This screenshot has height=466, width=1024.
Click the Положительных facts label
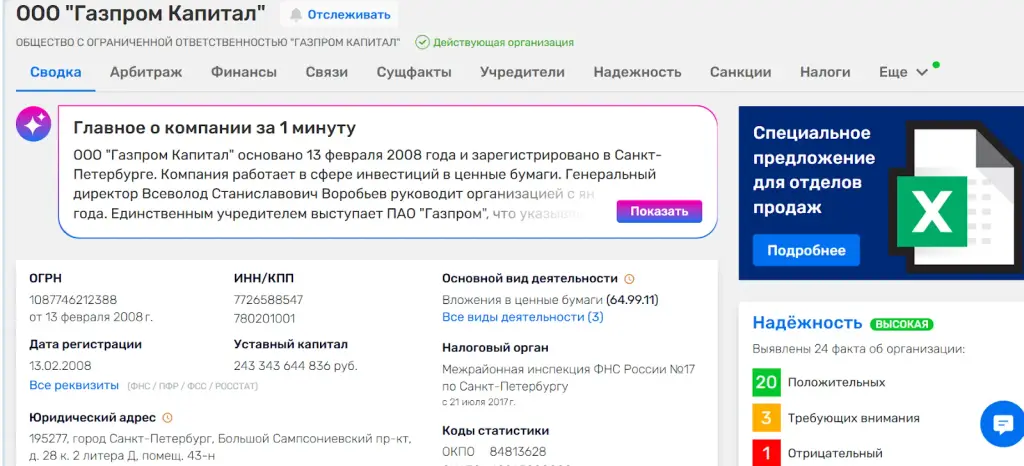pos(837,382)
